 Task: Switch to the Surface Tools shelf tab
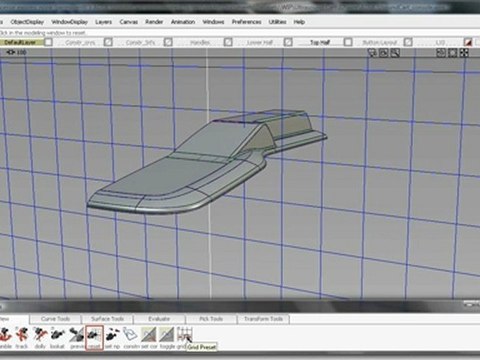(107, 319)
